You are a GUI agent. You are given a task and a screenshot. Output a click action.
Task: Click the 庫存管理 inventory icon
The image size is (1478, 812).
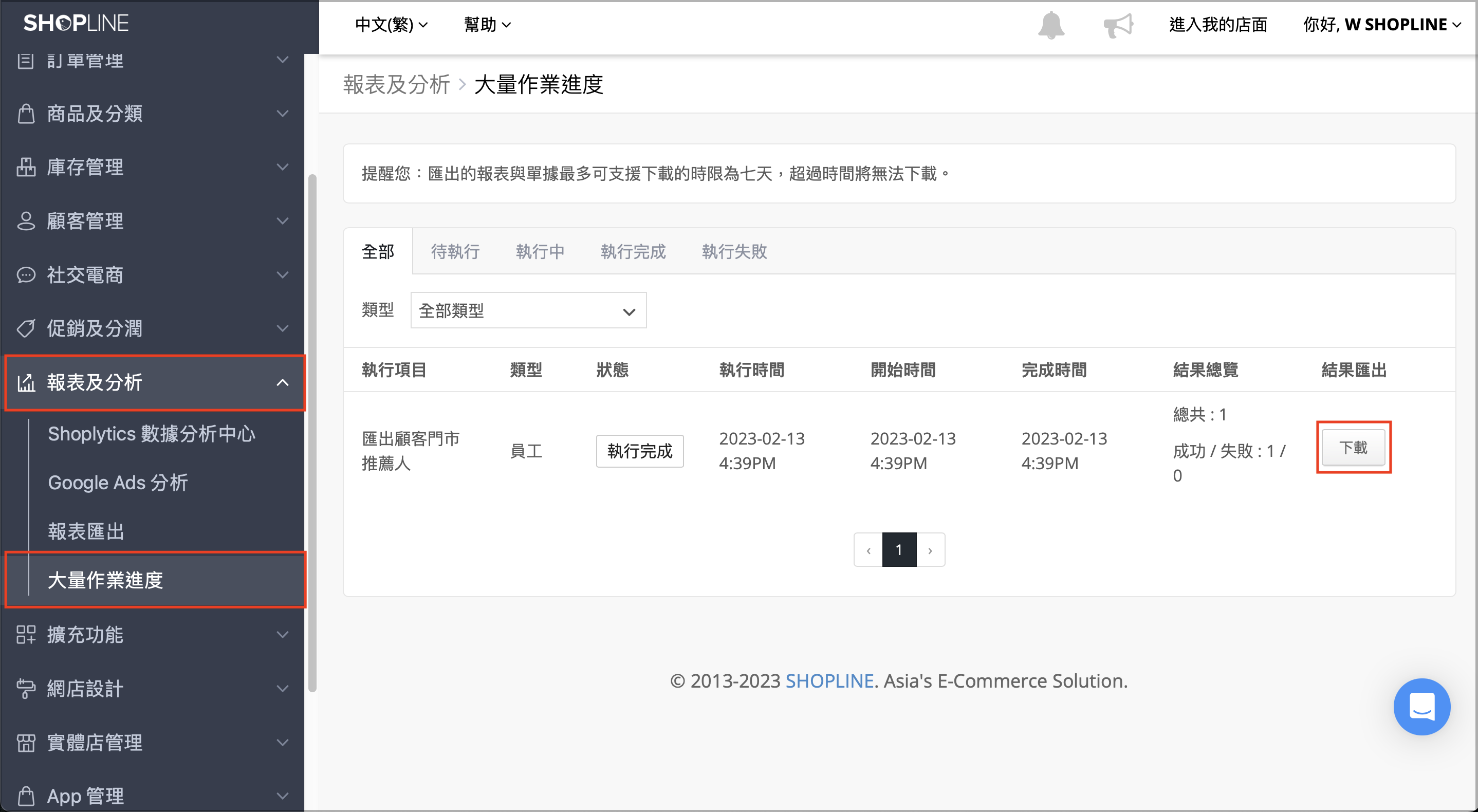26,167
